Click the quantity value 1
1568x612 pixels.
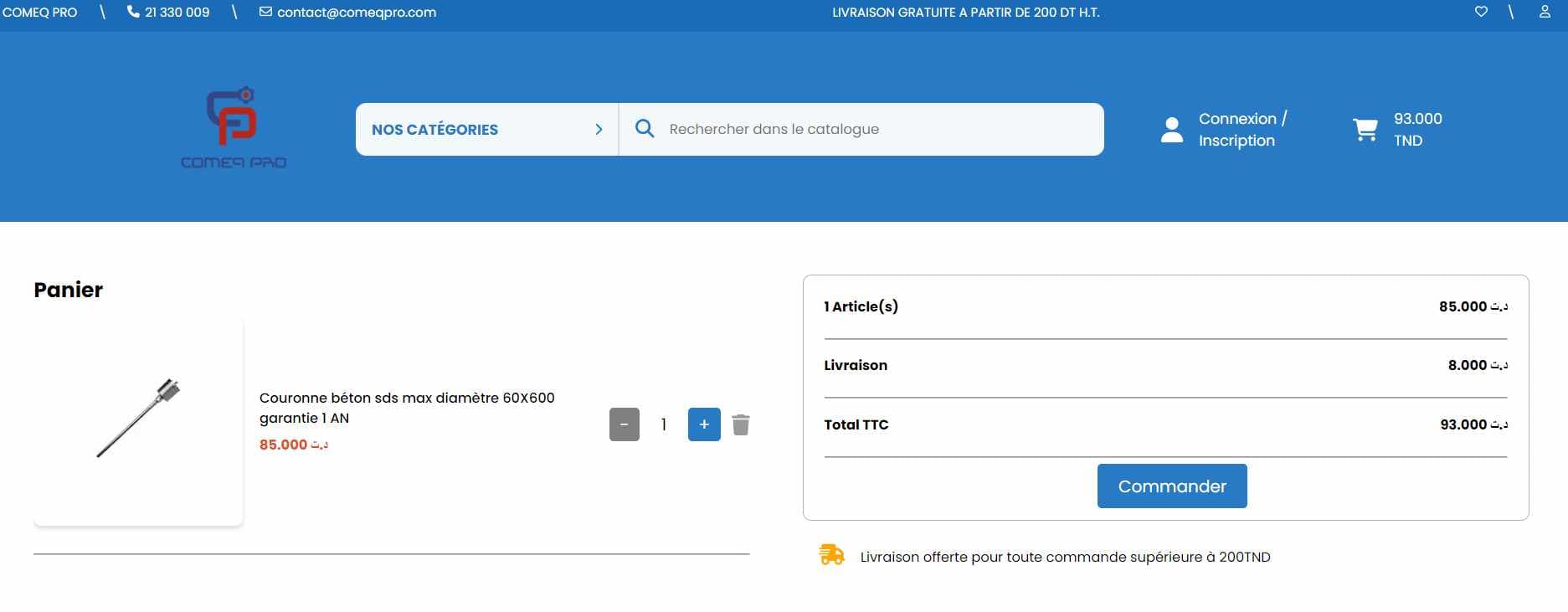[x=664, y=424]
